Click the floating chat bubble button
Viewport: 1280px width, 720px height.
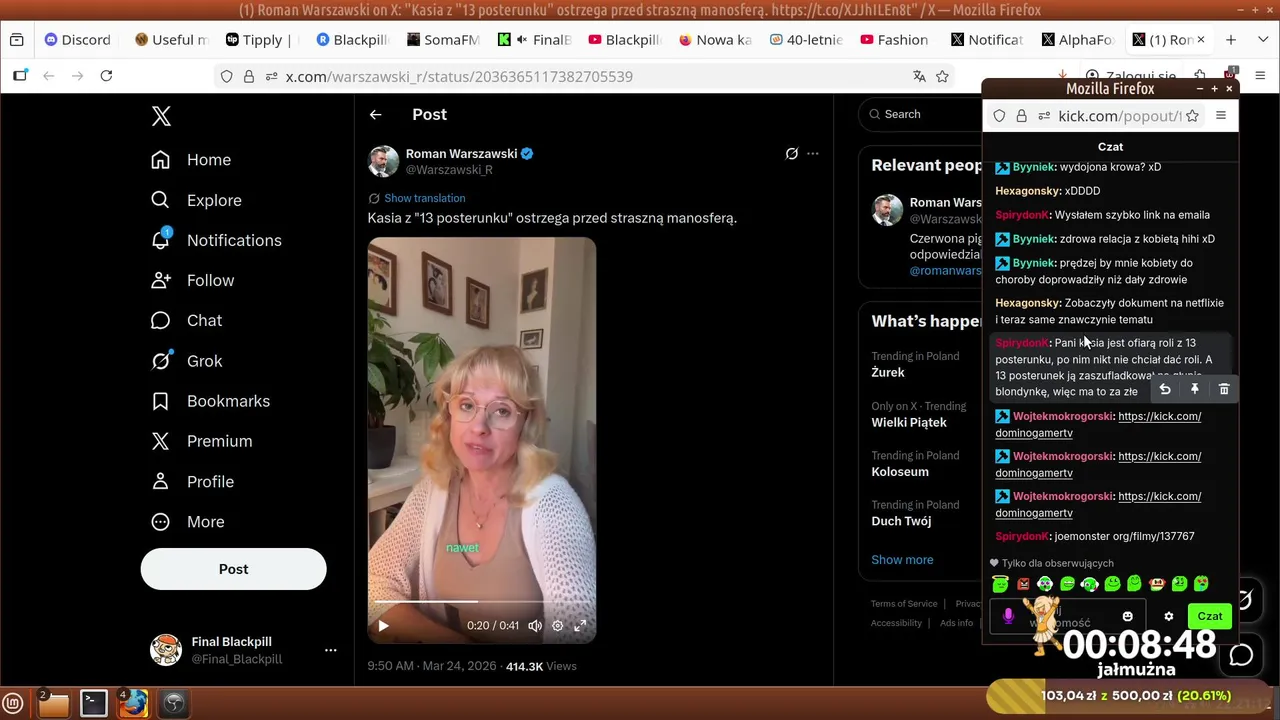point(1241,655)
